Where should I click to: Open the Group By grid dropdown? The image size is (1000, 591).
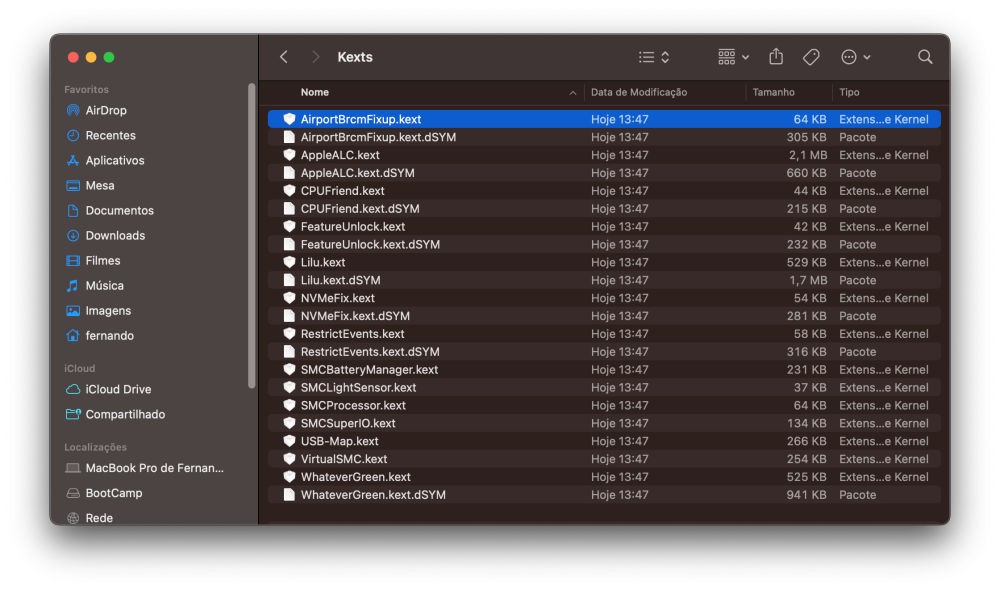(733, 57)
